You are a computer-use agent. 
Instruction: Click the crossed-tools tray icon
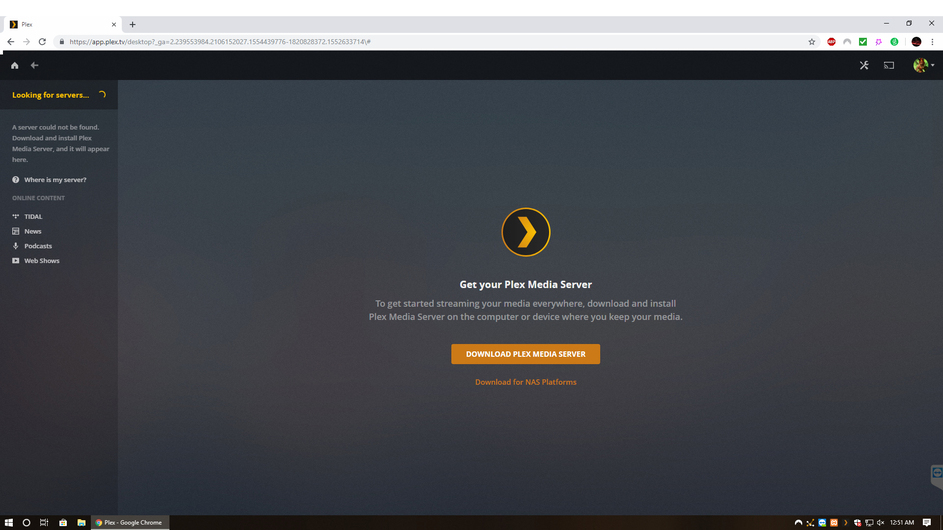tap(810, 522)
